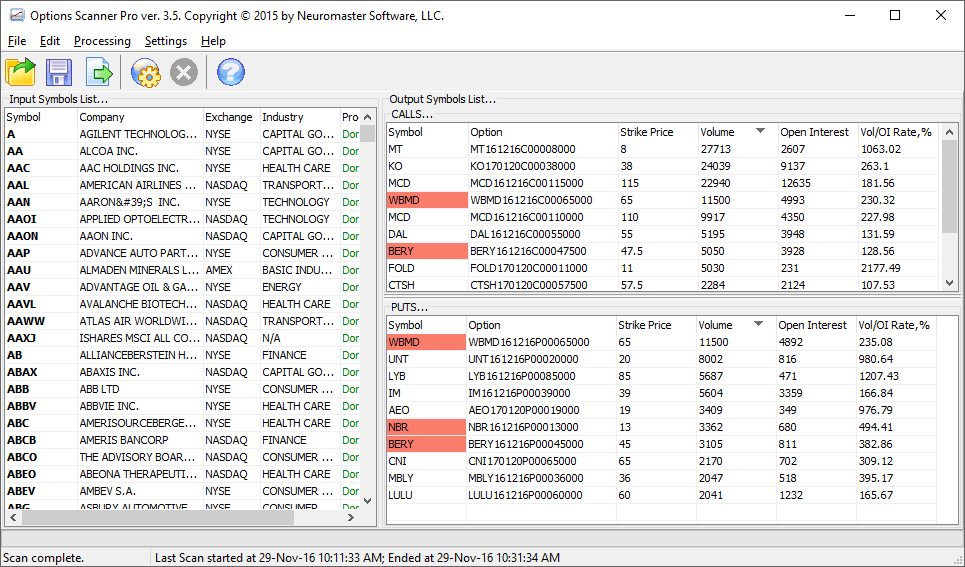The height and width of the screenshot is (567, 965).
Task: Click PUTS Open Interest column header
Action: (815, 325)
